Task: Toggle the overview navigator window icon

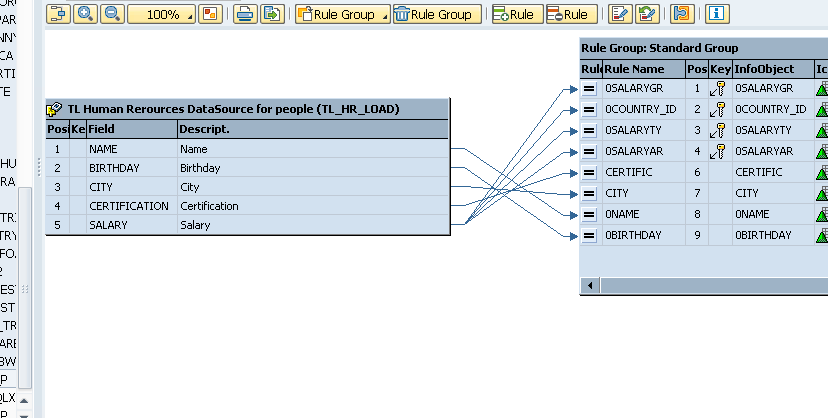Action: point(210,14)
